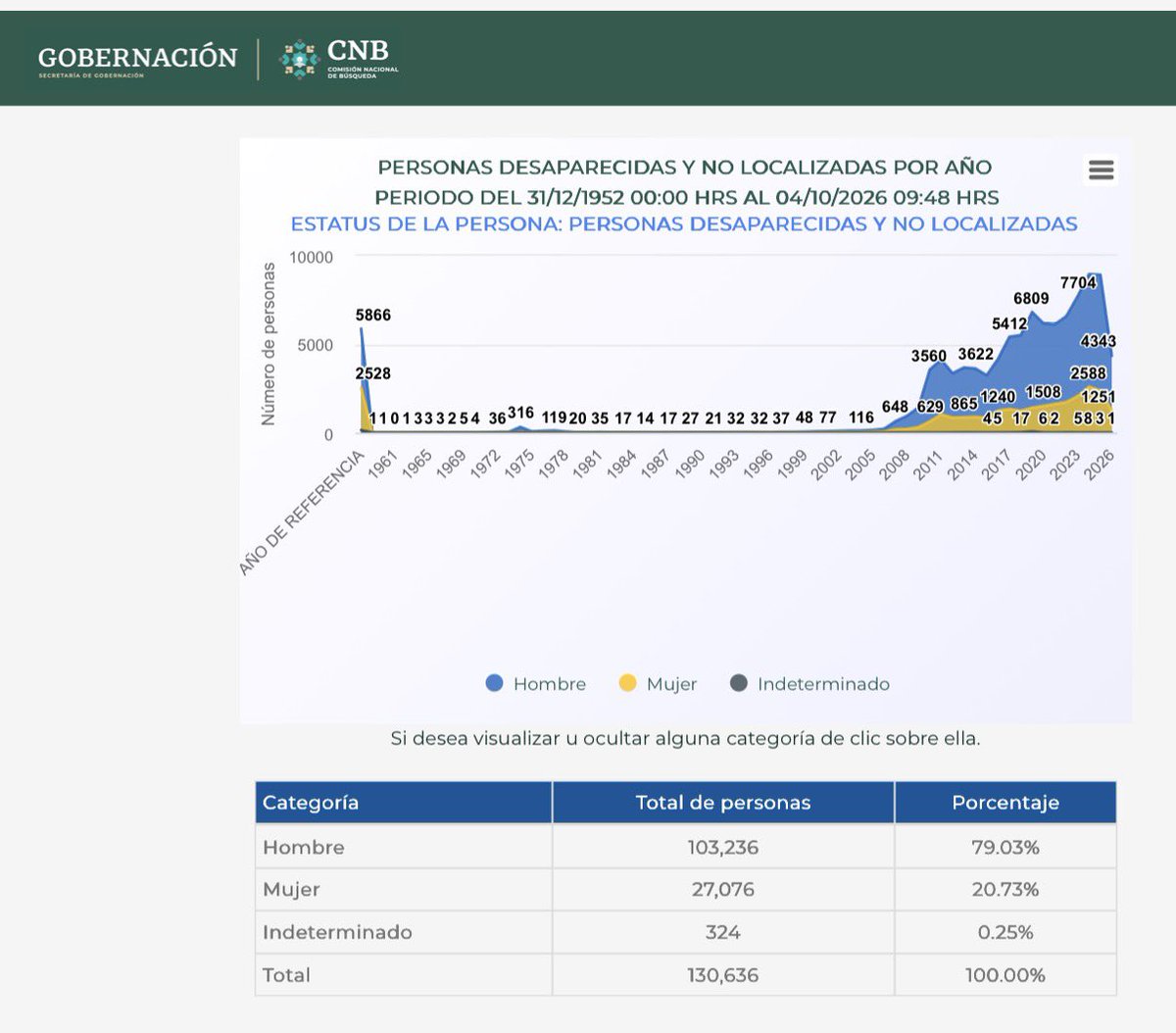Click the 130,636 total value
The image size is (1176, 1033).
click(x=723, y=975)
